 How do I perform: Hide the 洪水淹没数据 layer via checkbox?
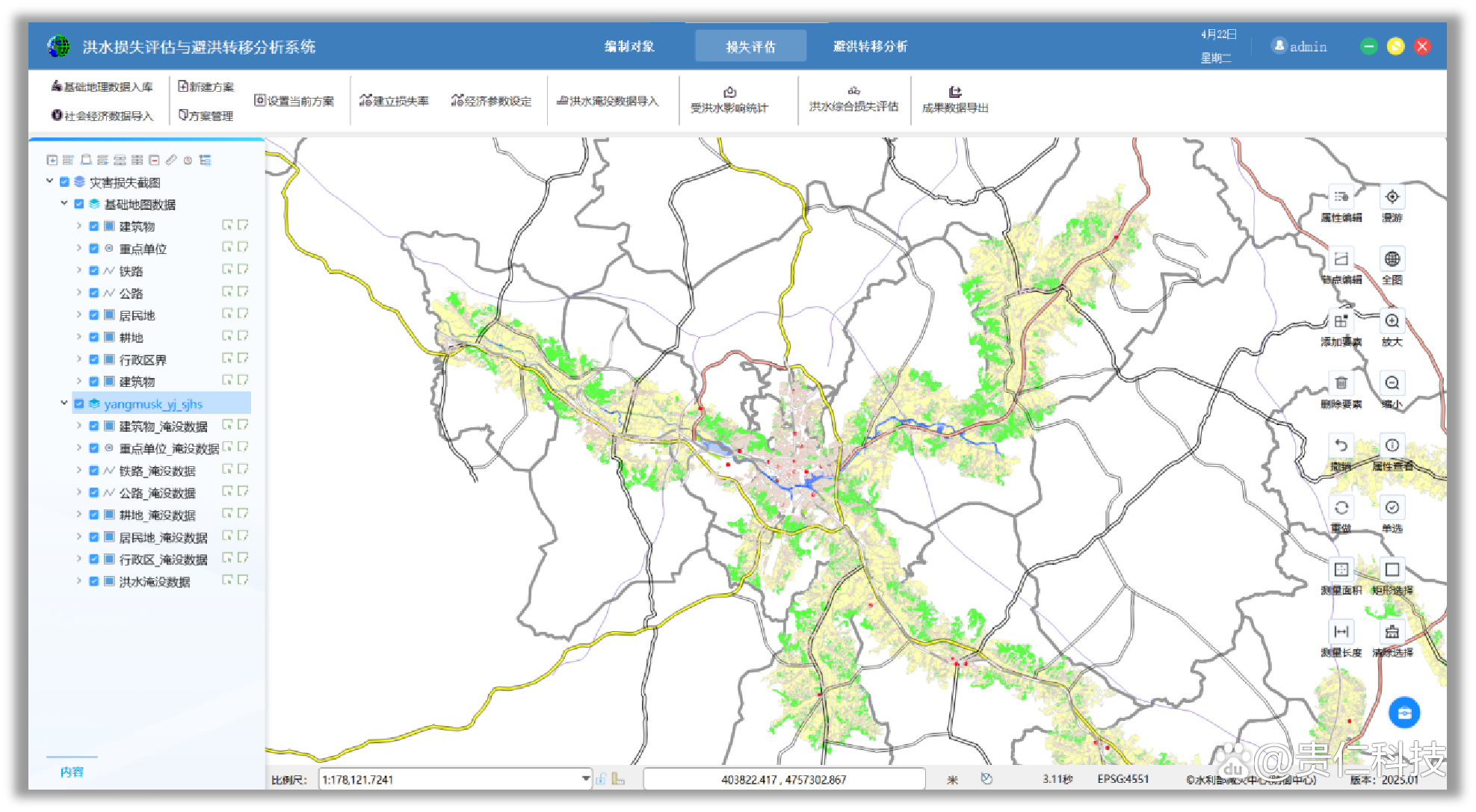94,581
